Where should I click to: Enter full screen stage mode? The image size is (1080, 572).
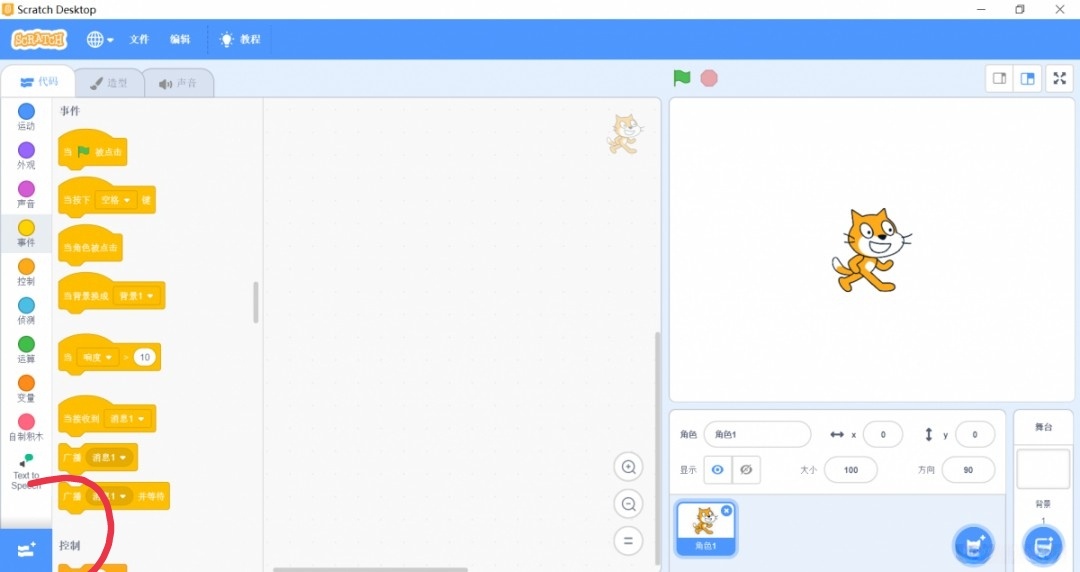click(x=1059, y=79)
